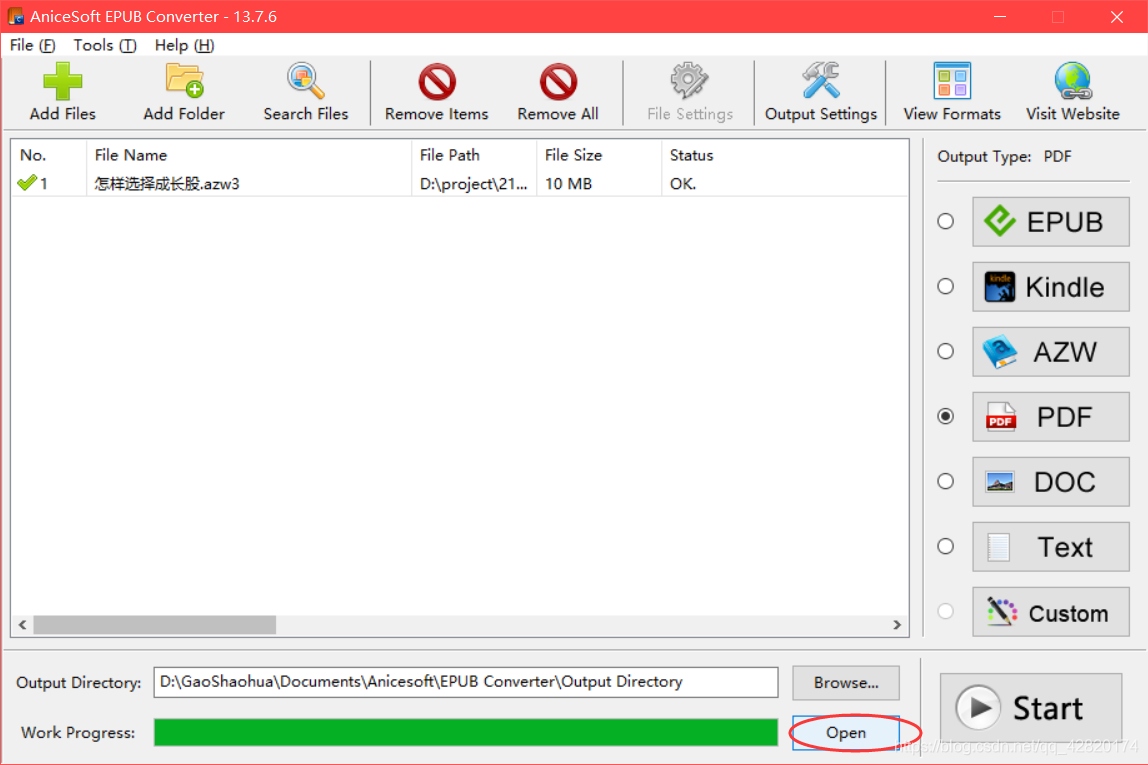Start the conversion with Start button

click(1031, 708)
